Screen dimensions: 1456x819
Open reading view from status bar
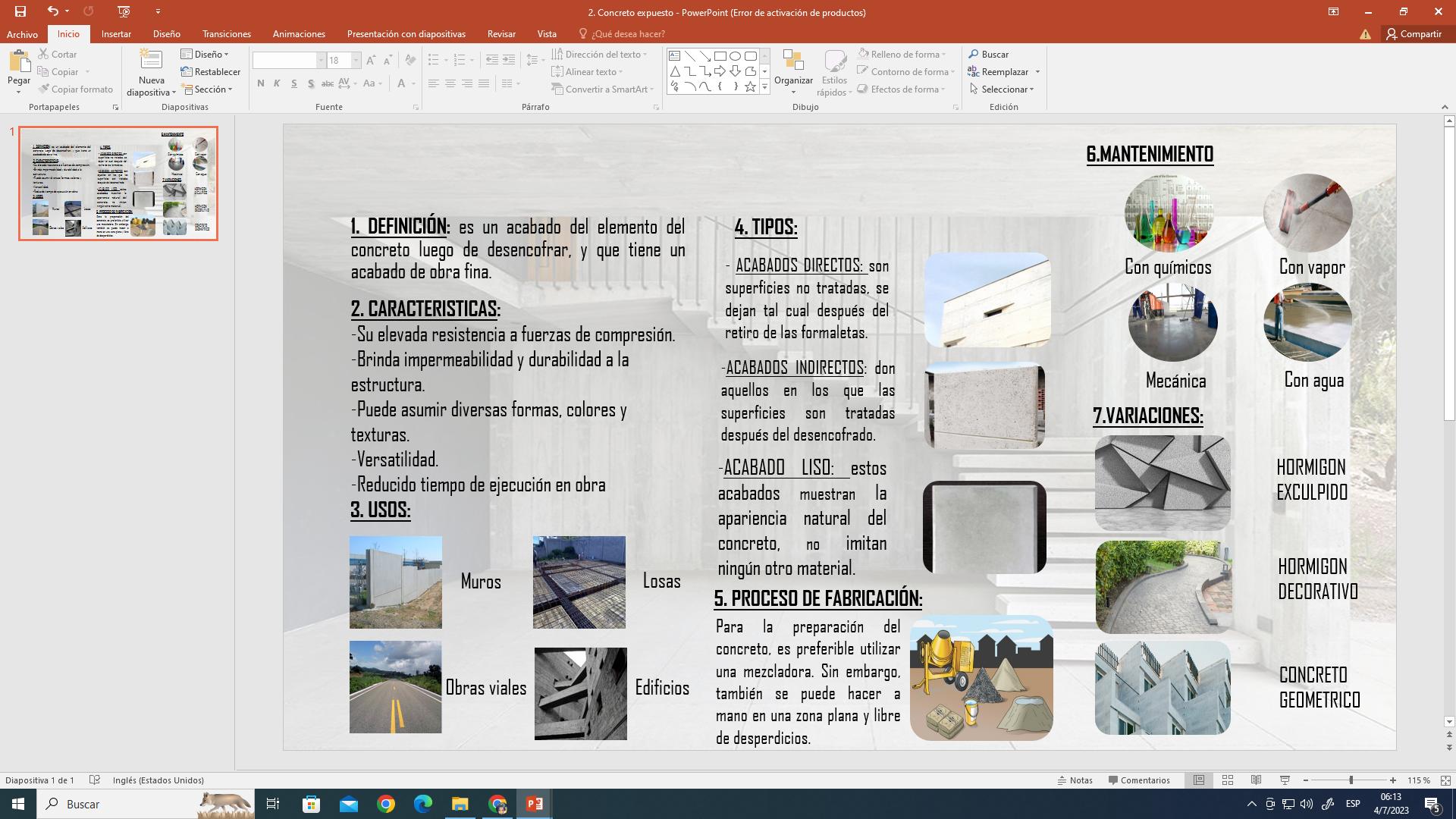[x=1256, y=780]
